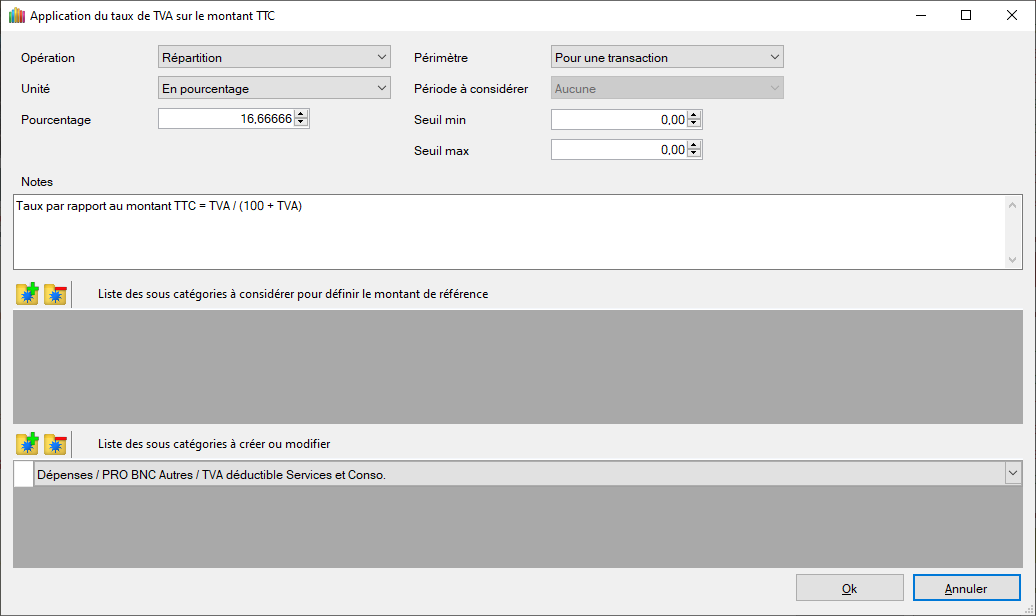
Task: Increase the Pourcentage value with the up arrow
Action: (x=302, y=115)
